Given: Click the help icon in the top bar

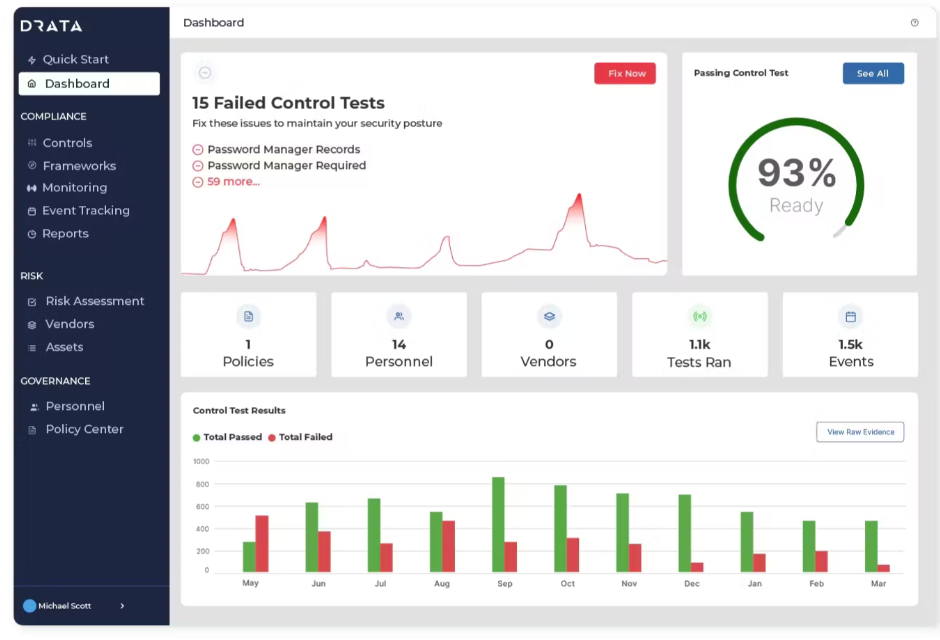Looking at the screenshot, I should pyautogui.click(x=916, y=22).
